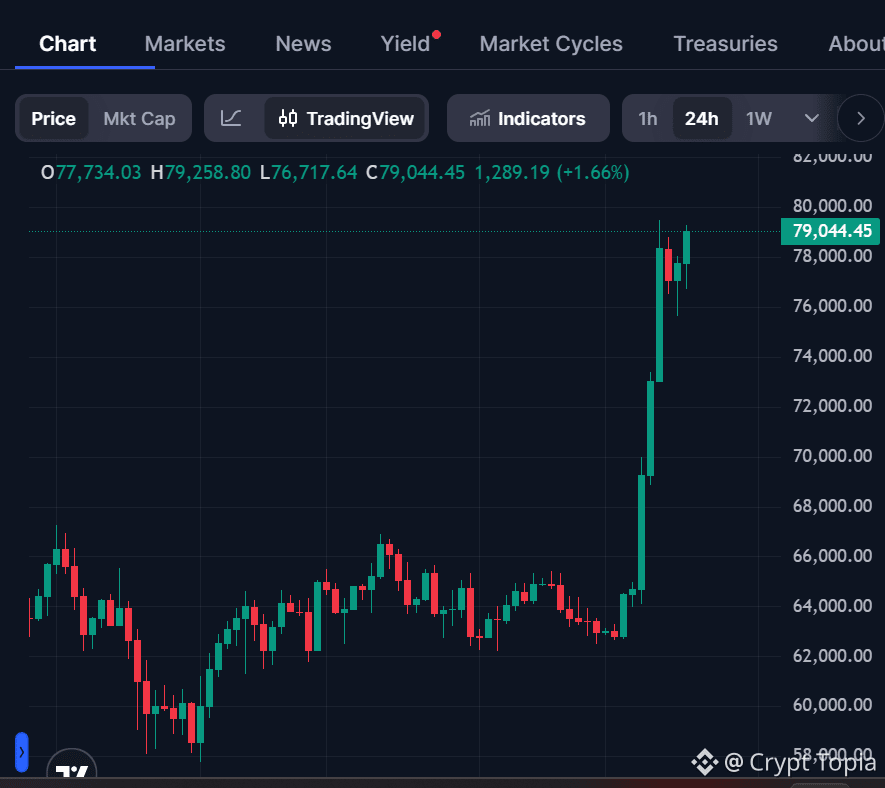Click the low value 76,717.64
Viewport: 885px width, 788px height.
314,173
